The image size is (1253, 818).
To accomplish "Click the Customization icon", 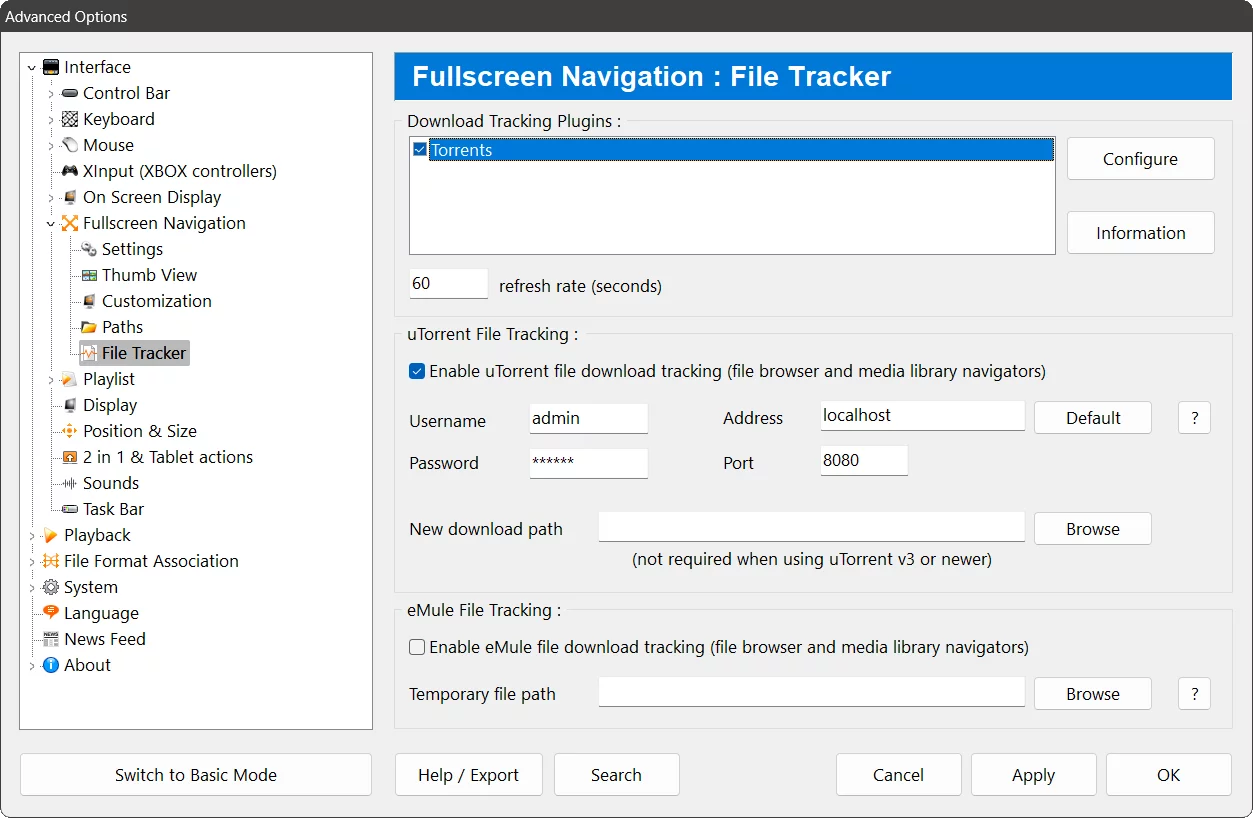I will tap(89, 301).
